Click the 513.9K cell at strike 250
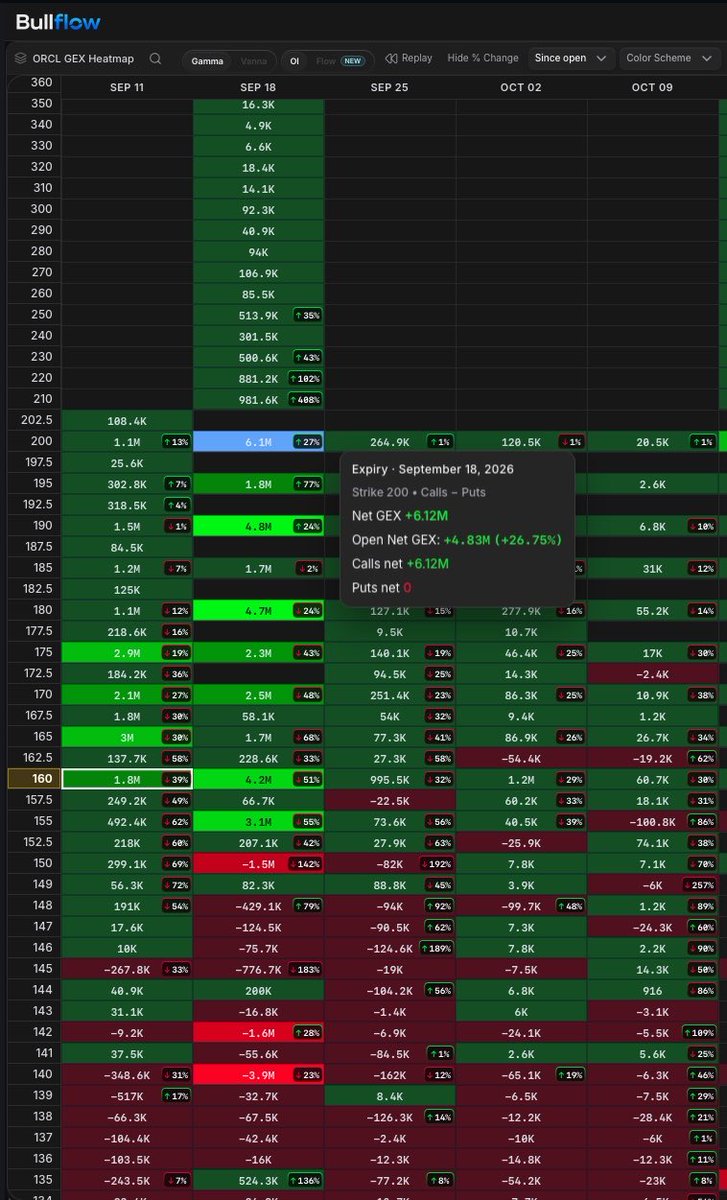The image size is (727, 1200). pyautogui.click(x=258, y=315)
